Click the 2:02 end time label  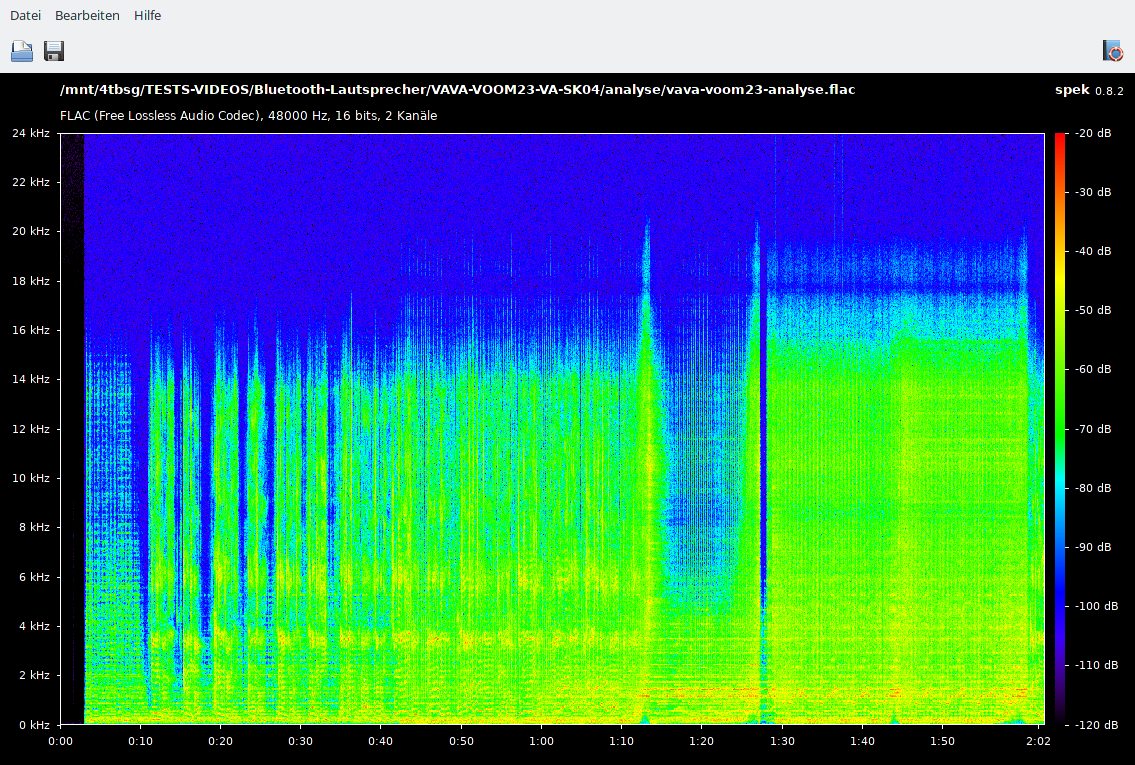coord(1038,741)
